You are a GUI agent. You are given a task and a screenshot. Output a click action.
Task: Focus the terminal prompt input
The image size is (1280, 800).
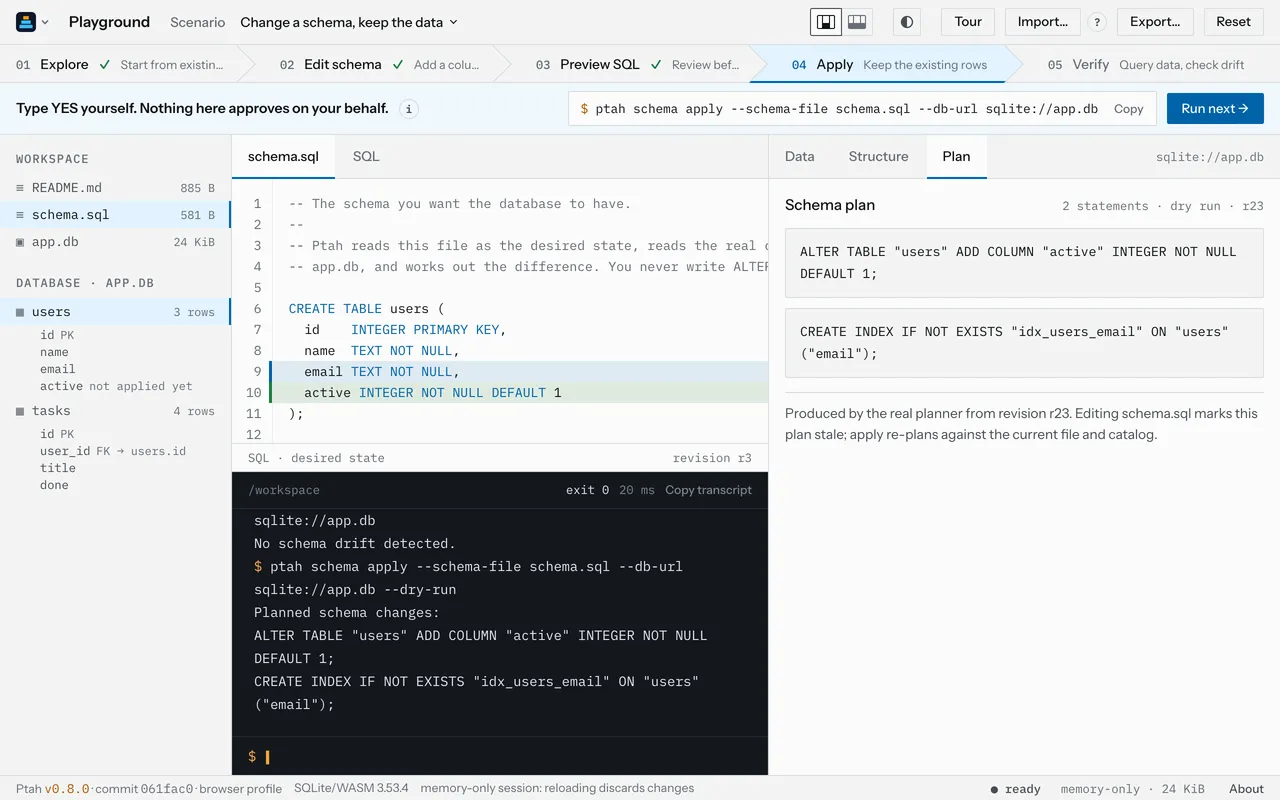(x=500, y=757)
